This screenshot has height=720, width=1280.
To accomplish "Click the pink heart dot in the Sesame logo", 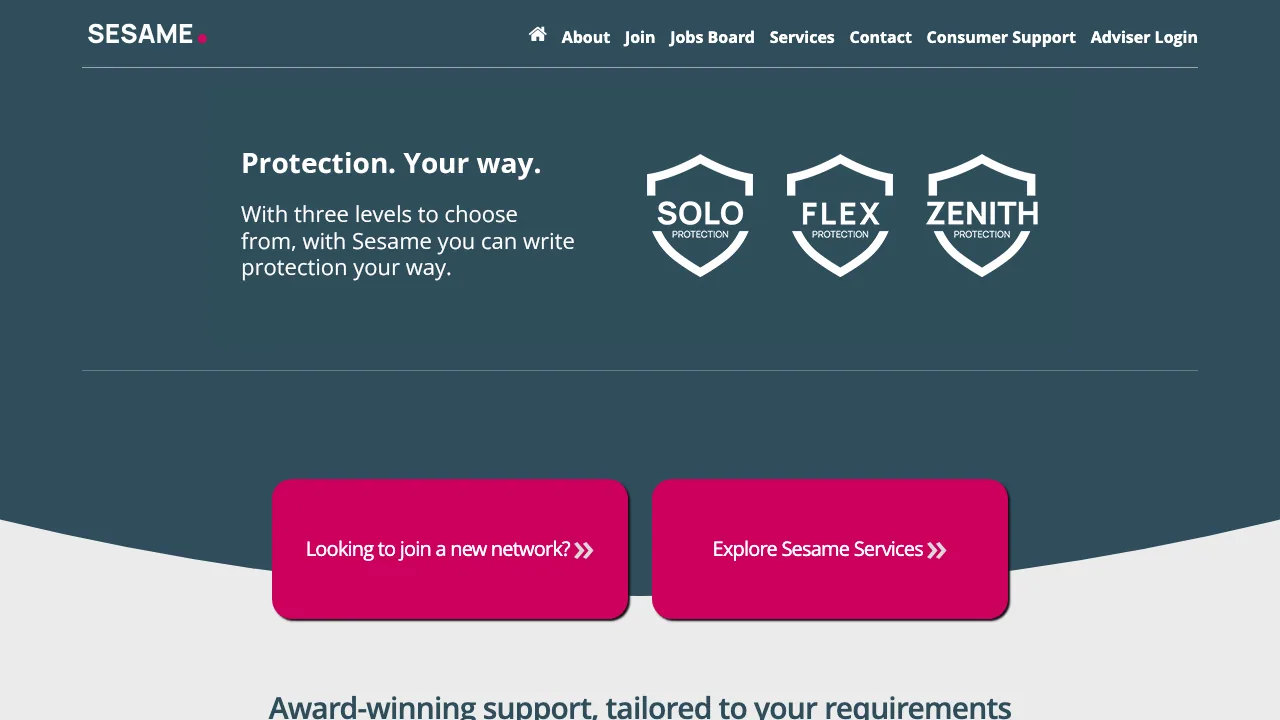I will click(x=203, y=38).
